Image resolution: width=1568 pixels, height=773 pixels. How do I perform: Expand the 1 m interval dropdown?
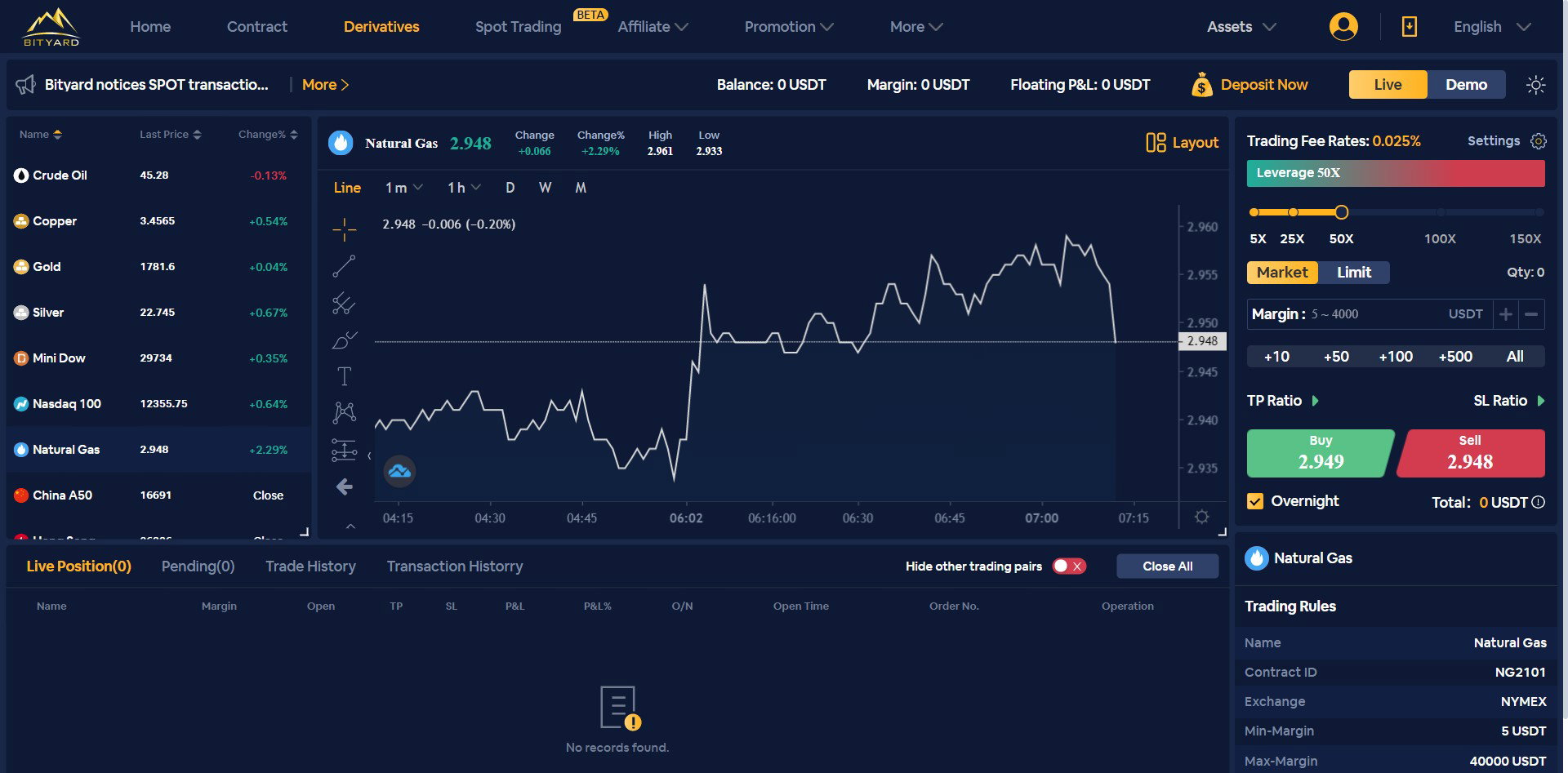coord(403,188)
